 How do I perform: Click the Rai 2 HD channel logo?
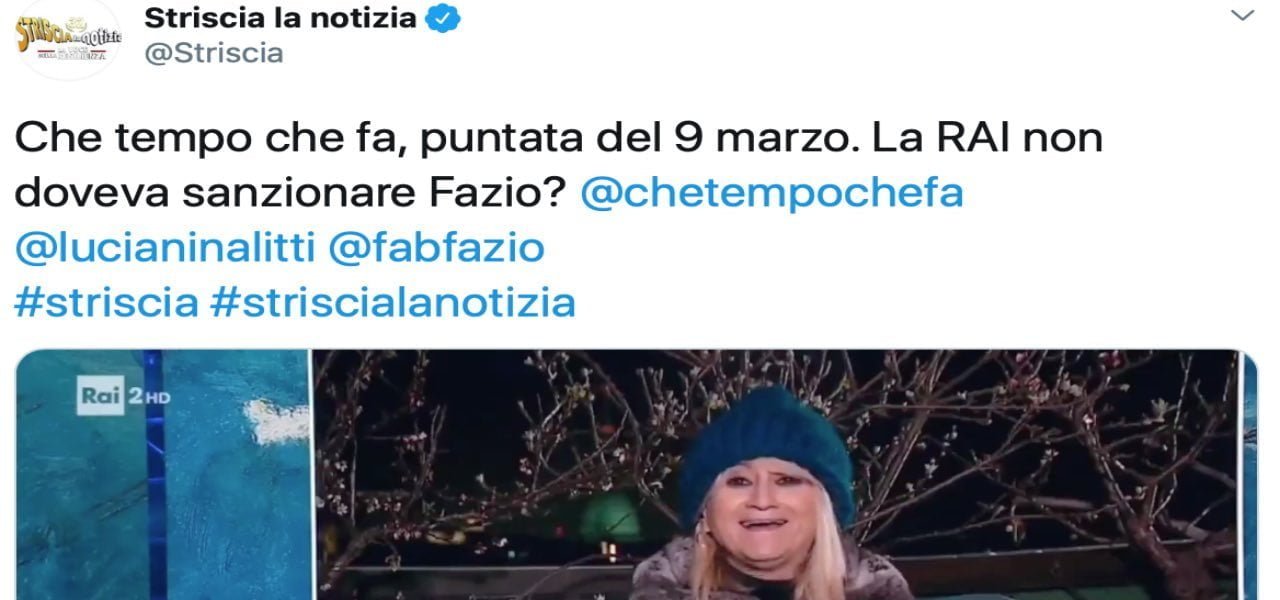pos(124,397)
